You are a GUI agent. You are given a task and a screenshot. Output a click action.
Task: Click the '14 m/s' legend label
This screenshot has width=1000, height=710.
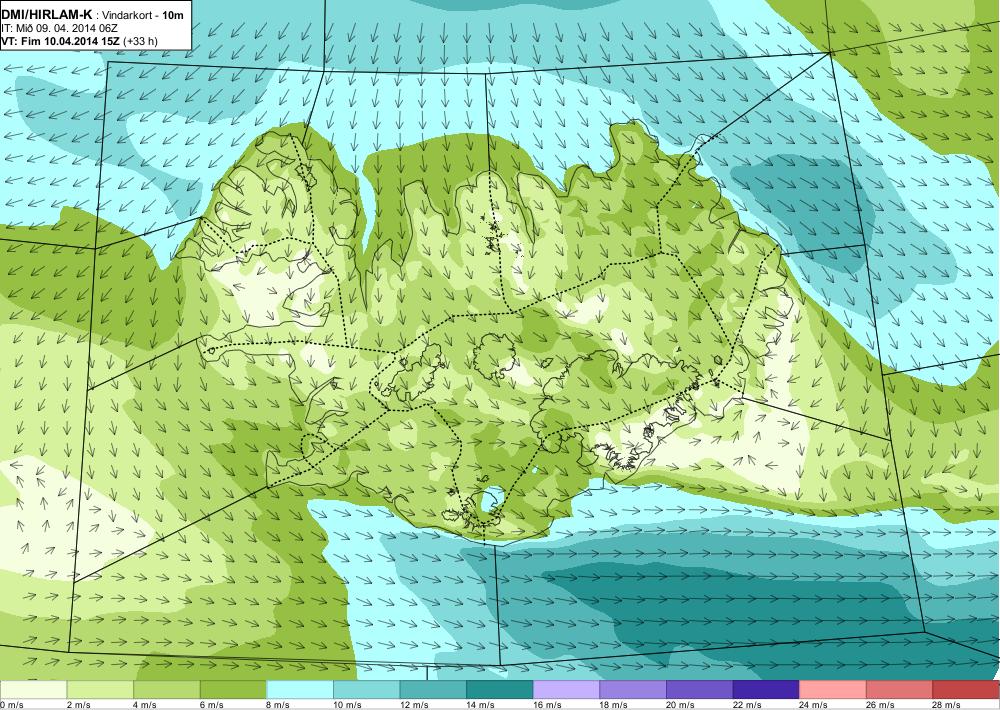coord(481,705)
